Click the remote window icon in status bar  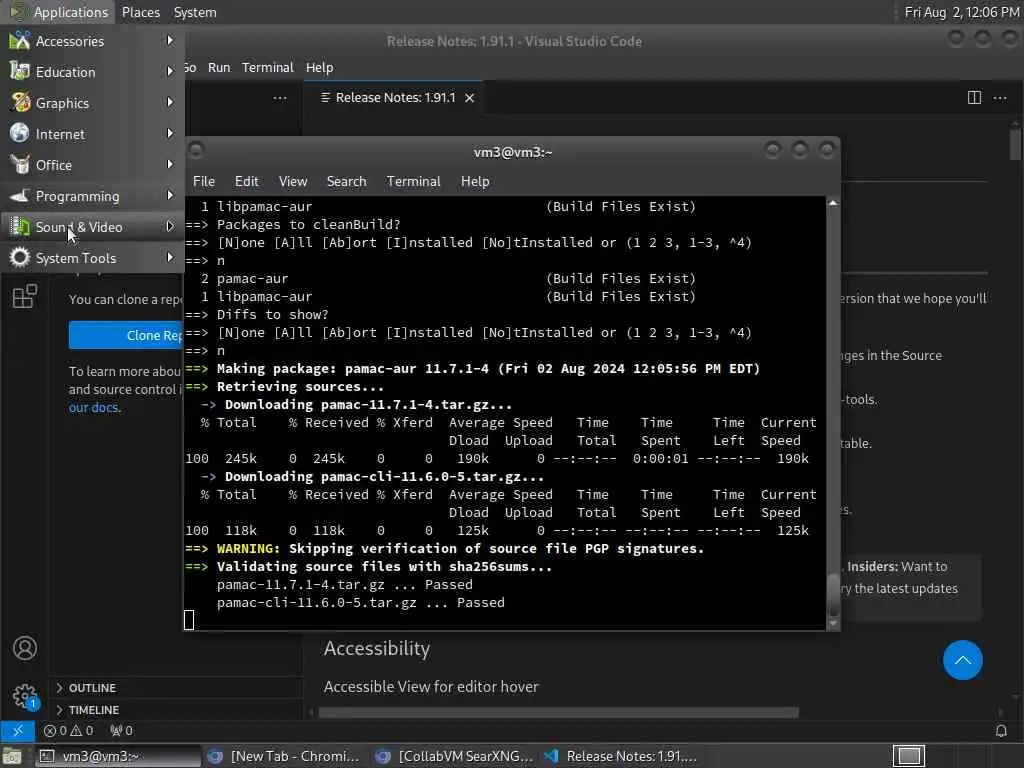point(18,730)
